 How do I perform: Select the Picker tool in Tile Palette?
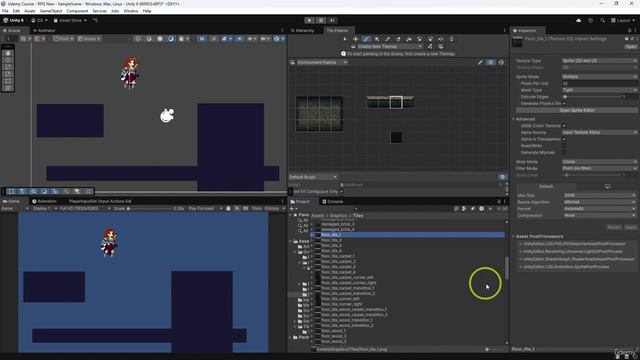click(x=387, y=39)
